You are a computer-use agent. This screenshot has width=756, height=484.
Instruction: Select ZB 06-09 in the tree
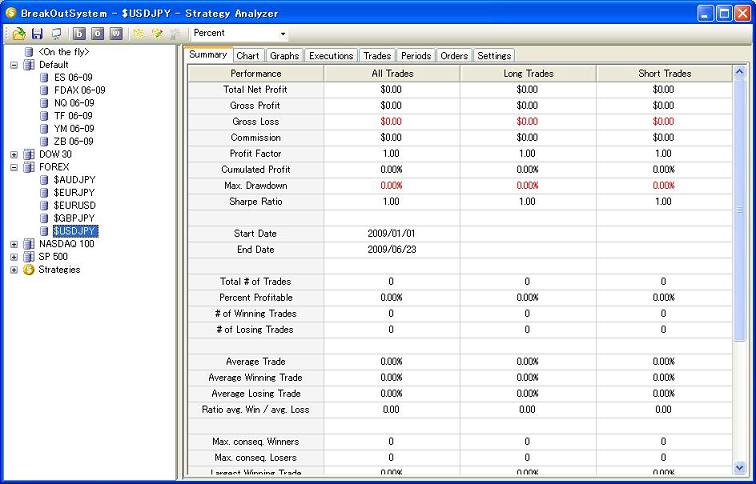74,141
